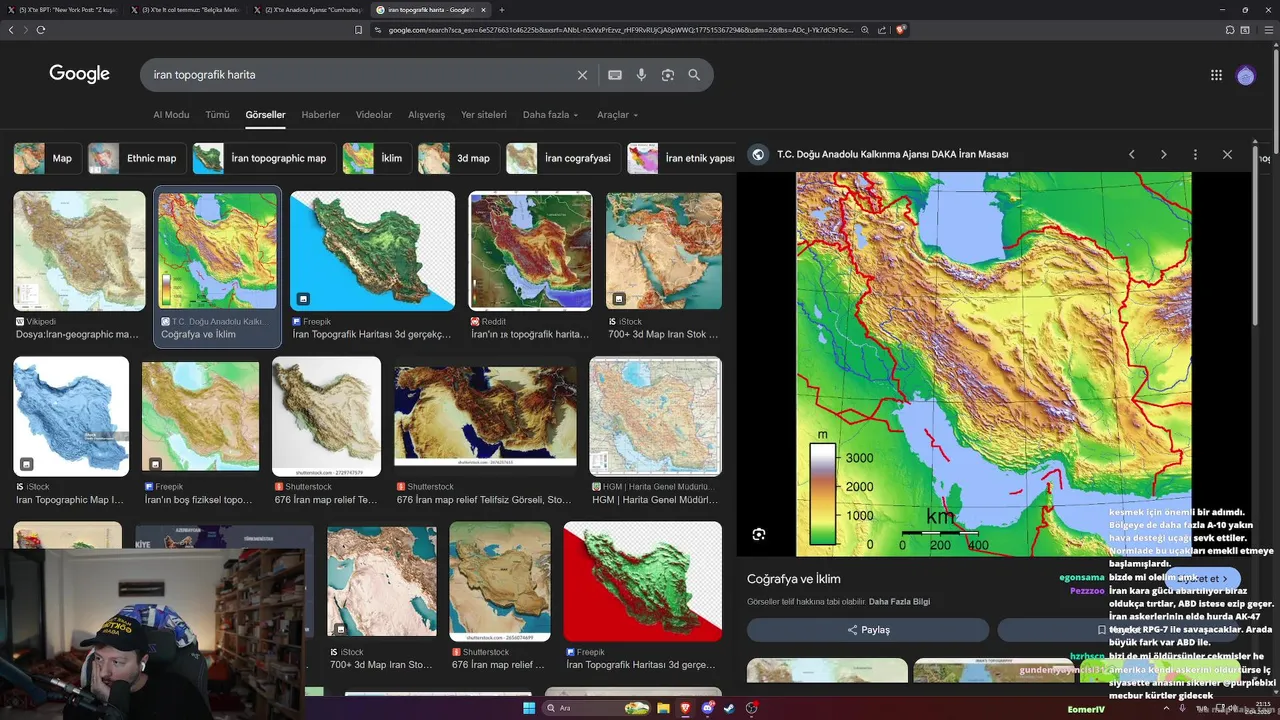The width and height of the screenshot is (1280, 720).
Task: Click the taskbar search box labeled Ara
Action: point(597,708)
